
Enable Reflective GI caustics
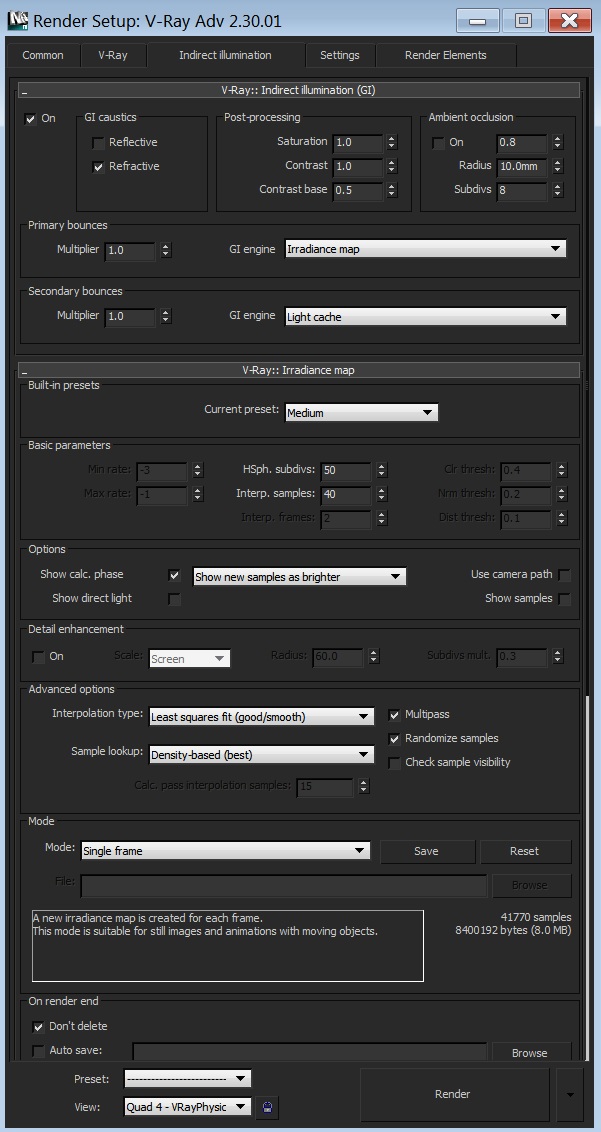click(98, 143)
